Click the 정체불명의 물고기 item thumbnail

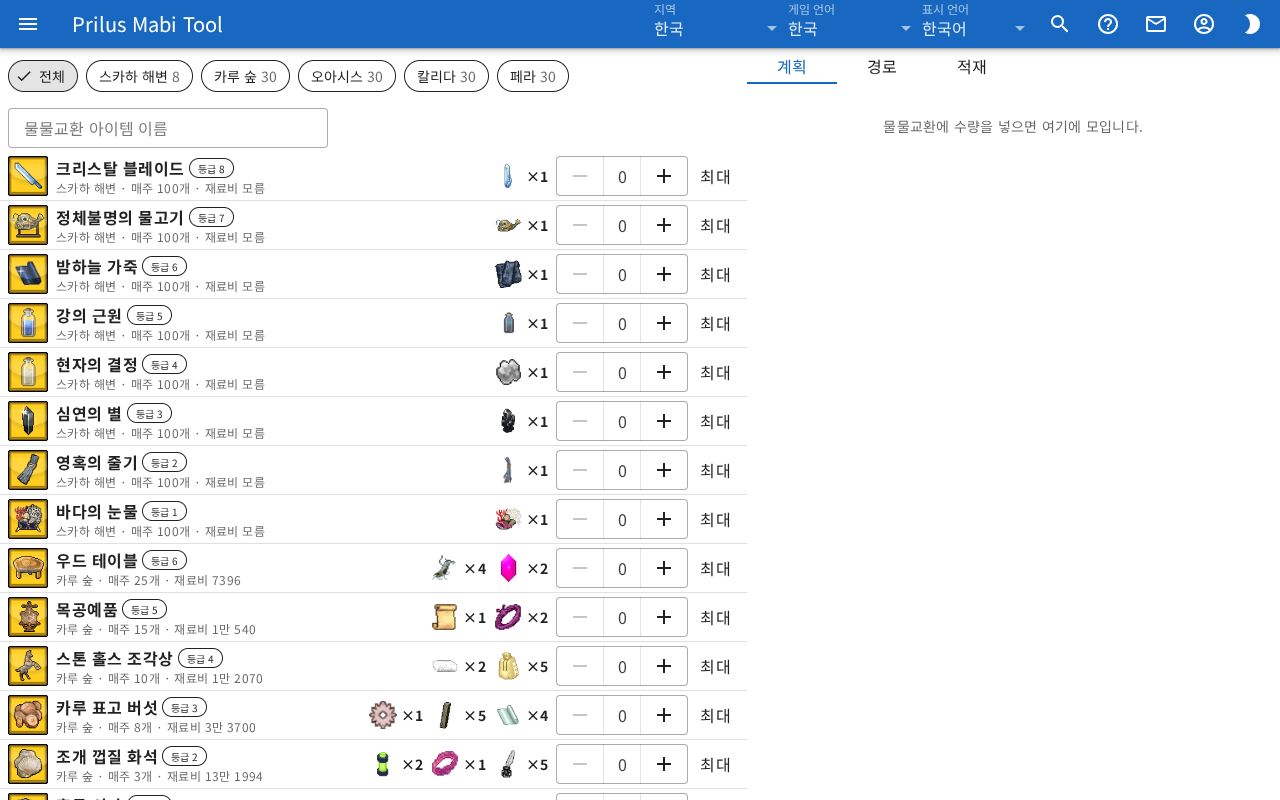tap(28, 225)
